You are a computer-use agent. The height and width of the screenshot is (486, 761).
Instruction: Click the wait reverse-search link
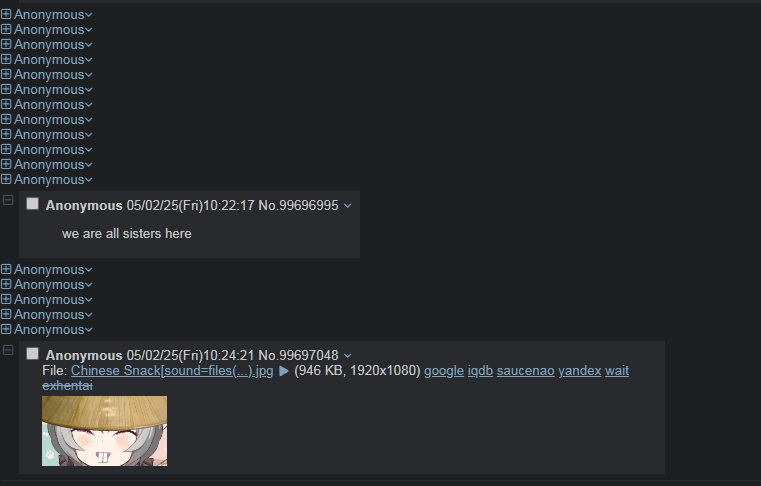point(617,371)
